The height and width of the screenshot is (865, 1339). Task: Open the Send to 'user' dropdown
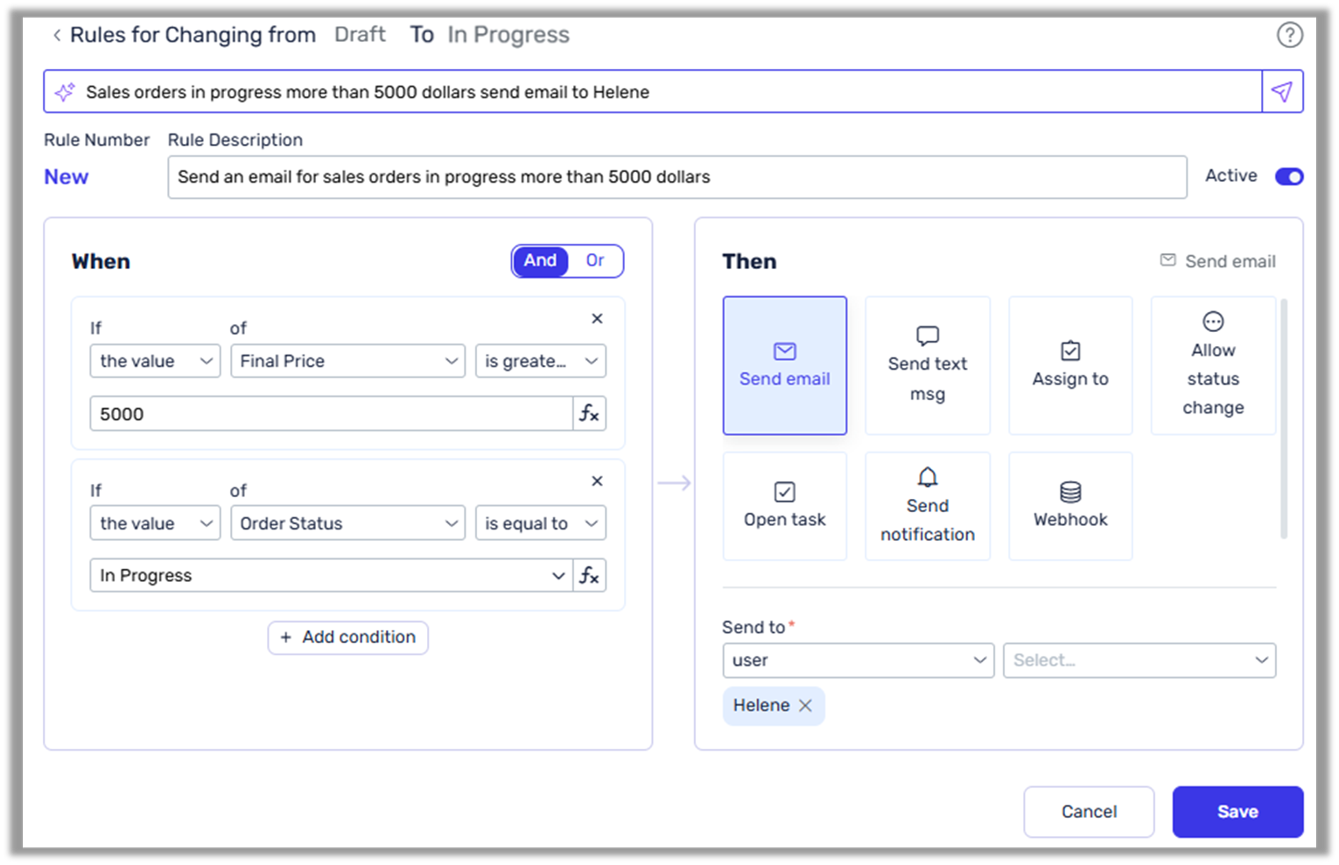[x=857, y=660]
